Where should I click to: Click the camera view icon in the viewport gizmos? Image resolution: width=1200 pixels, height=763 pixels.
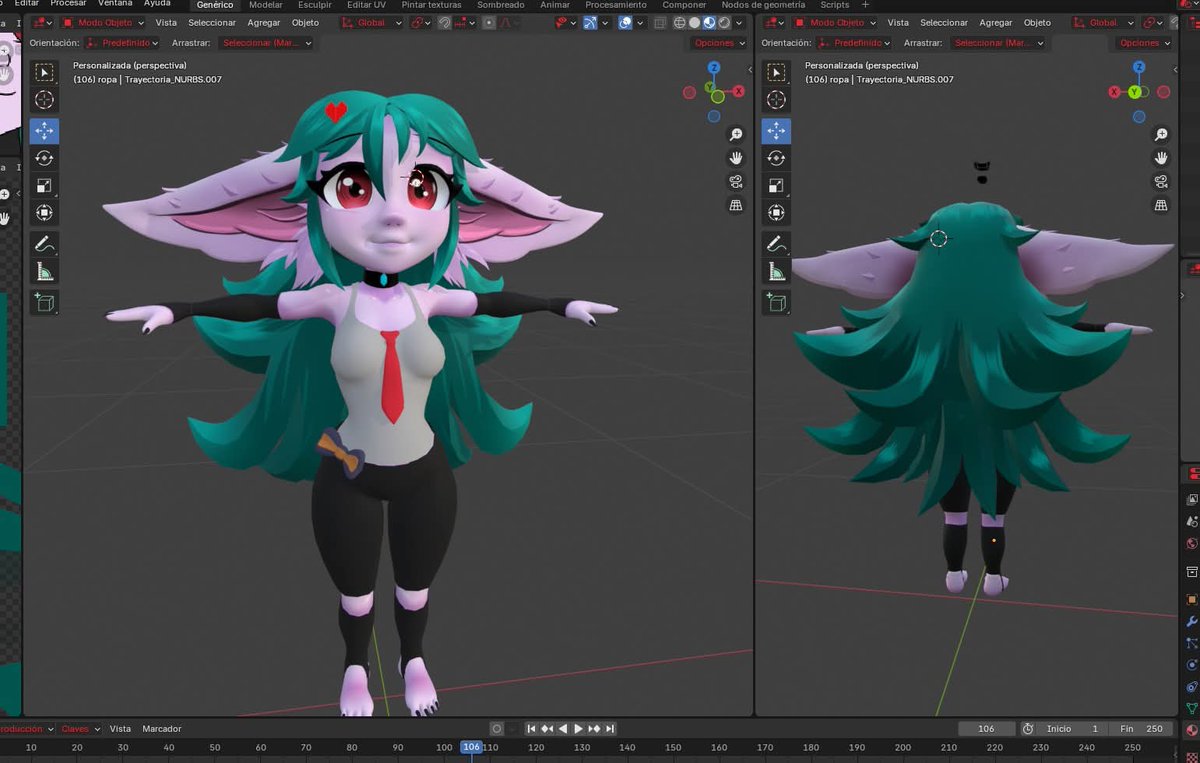[x=736, y=183]
